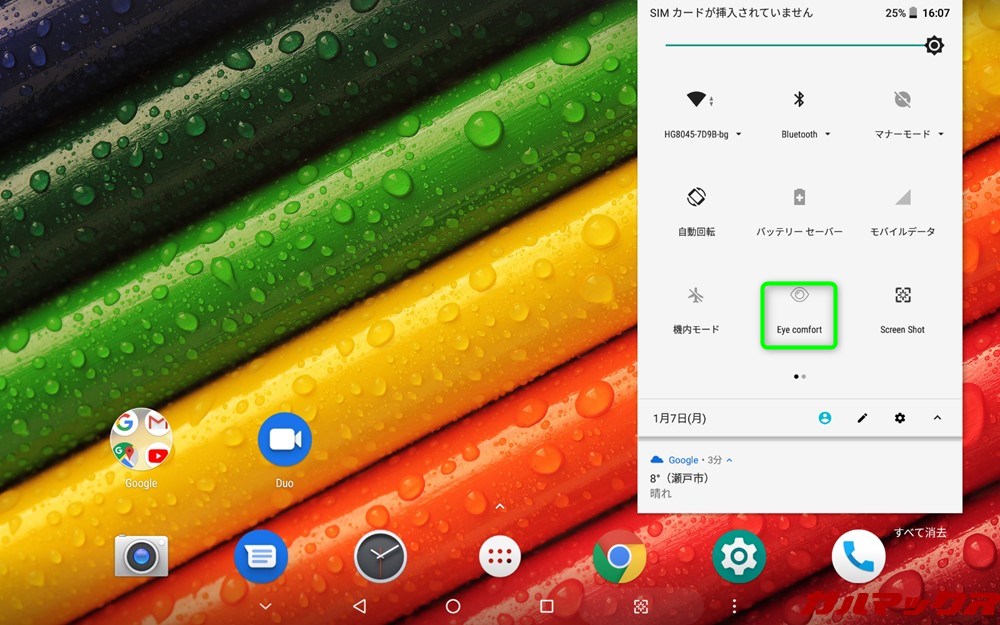
Task: Open the app drawer
Action: [x=499, y=556]
